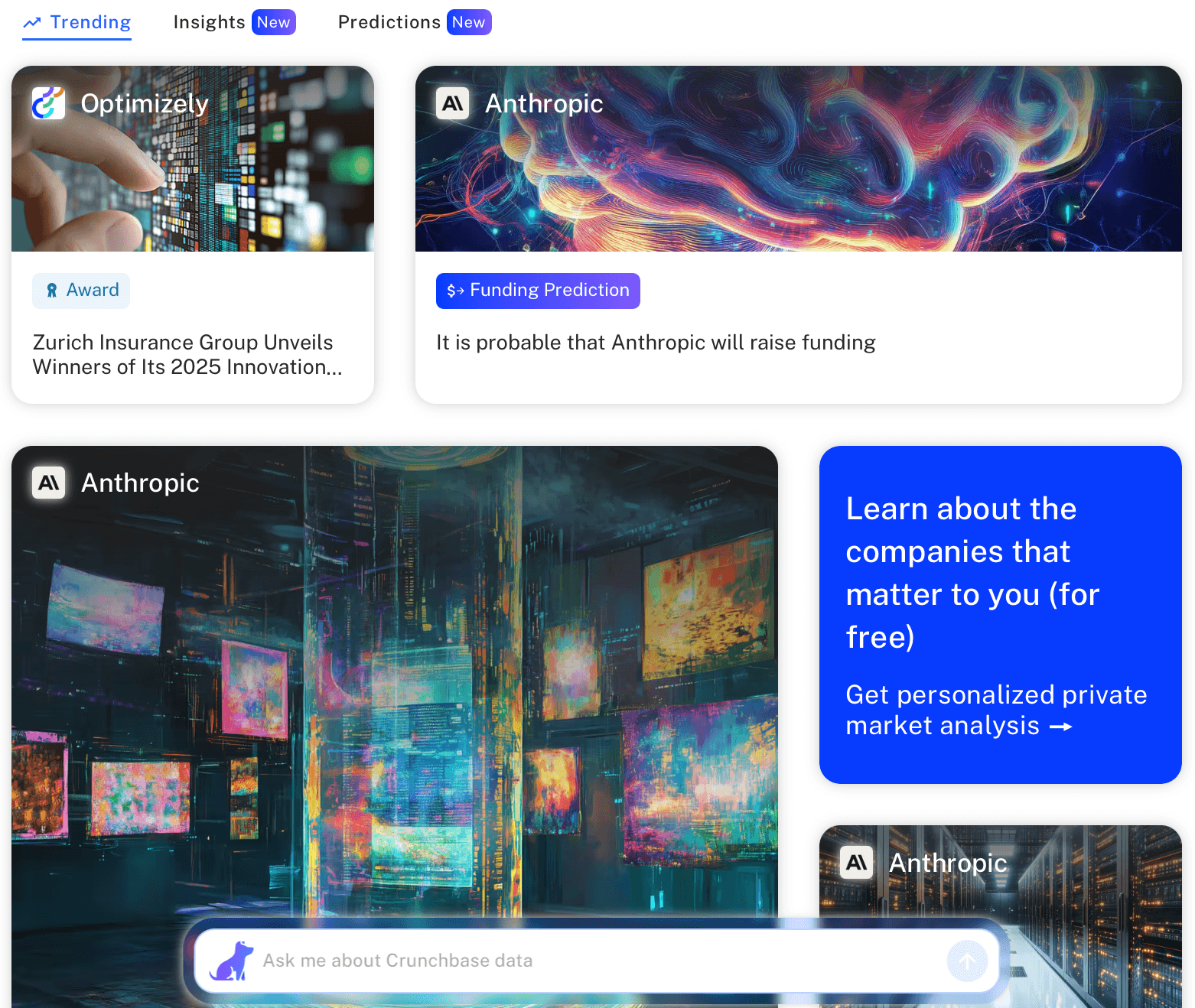Click the New badge beside Insights
The height and width of the screenshot is (1008, 1195).
[x=273, y=22]
